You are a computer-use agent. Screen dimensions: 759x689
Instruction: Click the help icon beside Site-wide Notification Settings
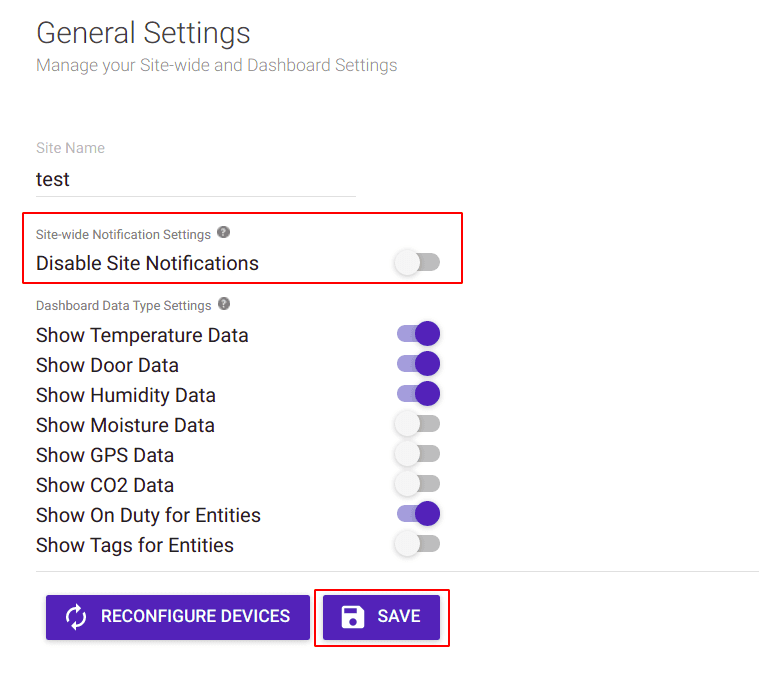click(224, 233)
